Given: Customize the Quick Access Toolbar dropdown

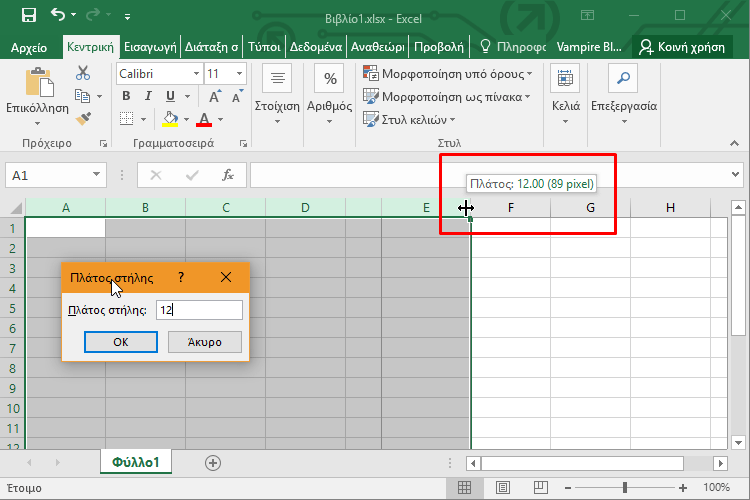Looking at the screenshot, I should click(127, 17).
